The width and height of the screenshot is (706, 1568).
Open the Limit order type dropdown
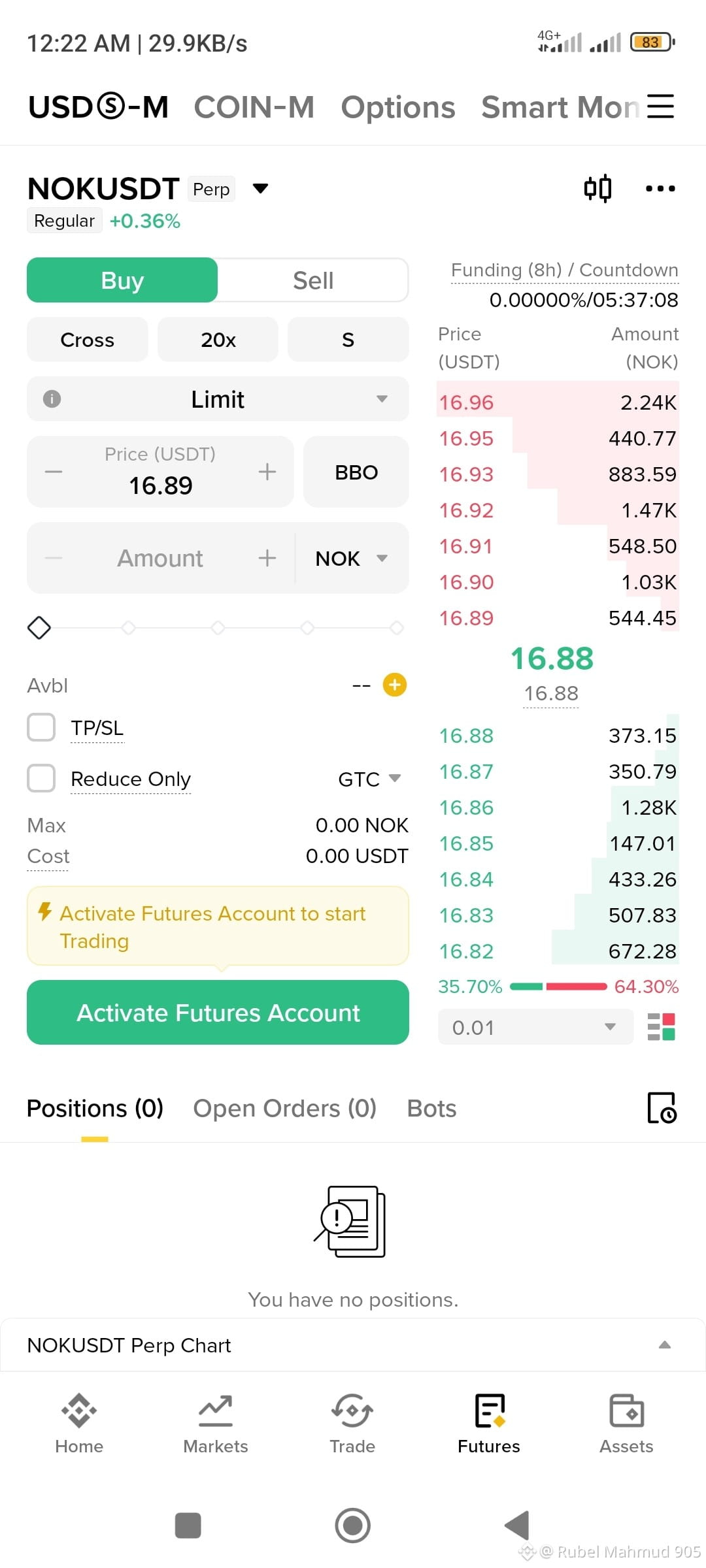[218, 399]
